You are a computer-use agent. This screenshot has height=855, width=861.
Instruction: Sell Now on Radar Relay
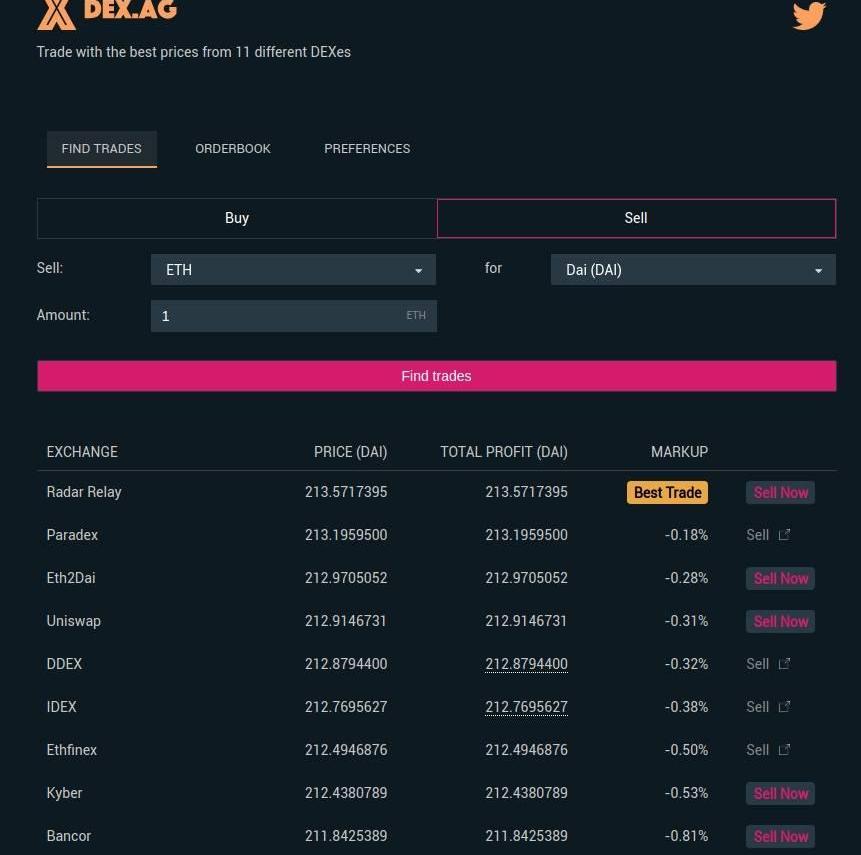click(780, 493)
